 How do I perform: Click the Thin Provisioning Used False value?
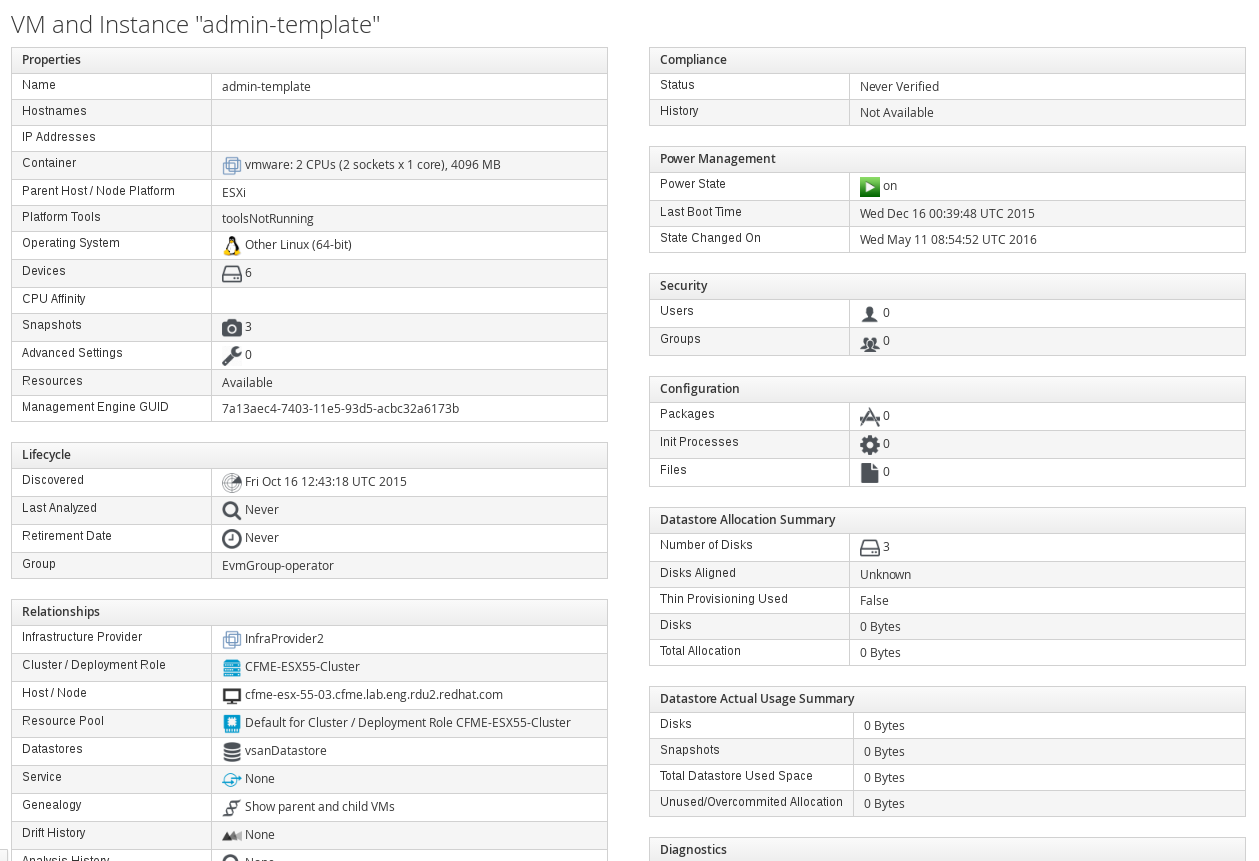pyautogui.click(x=874, y=601)
